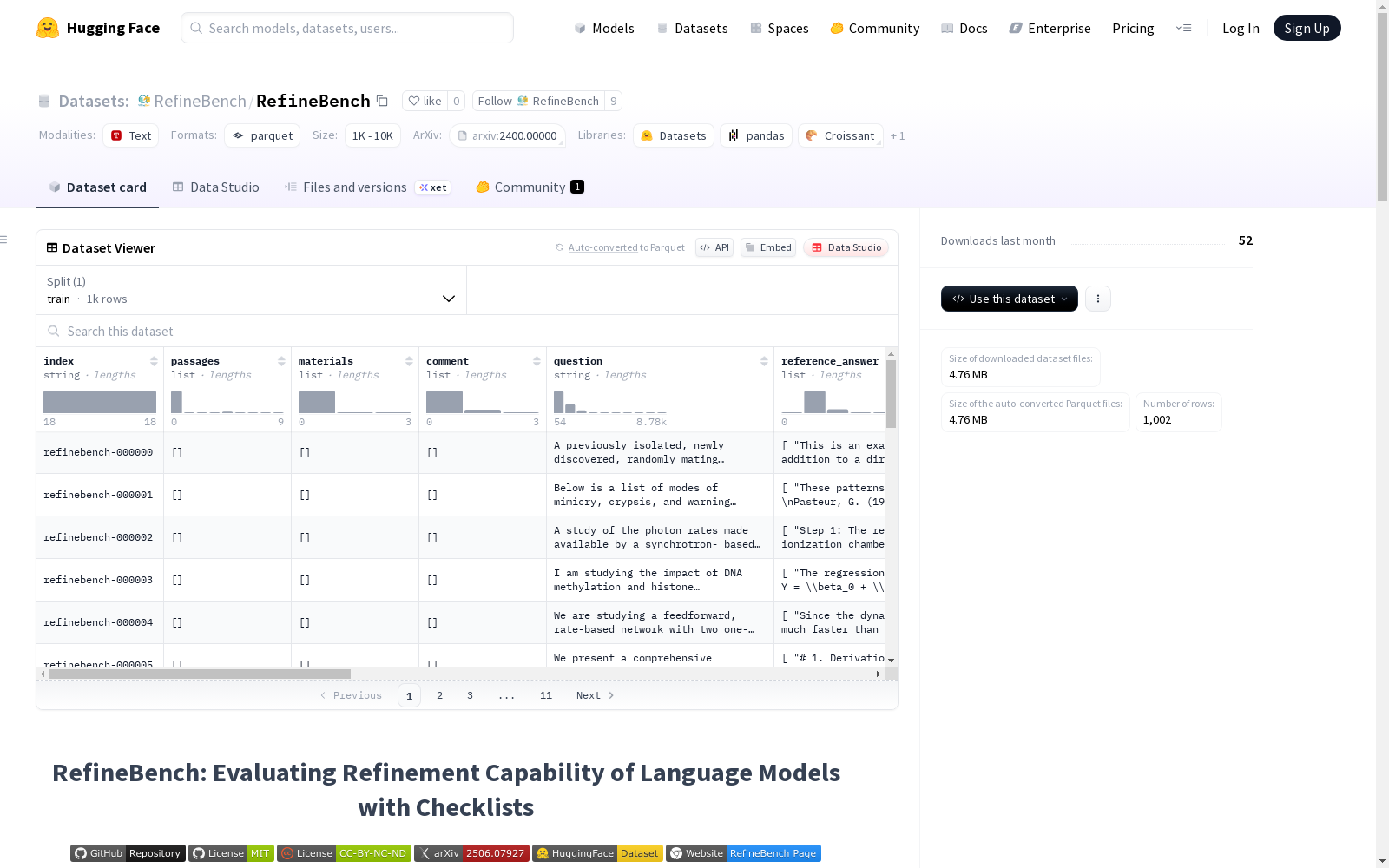The height and width of the screenshot is (868, 1389).
Task: Like the dataset with the heart button
Action: coord(425,101)
